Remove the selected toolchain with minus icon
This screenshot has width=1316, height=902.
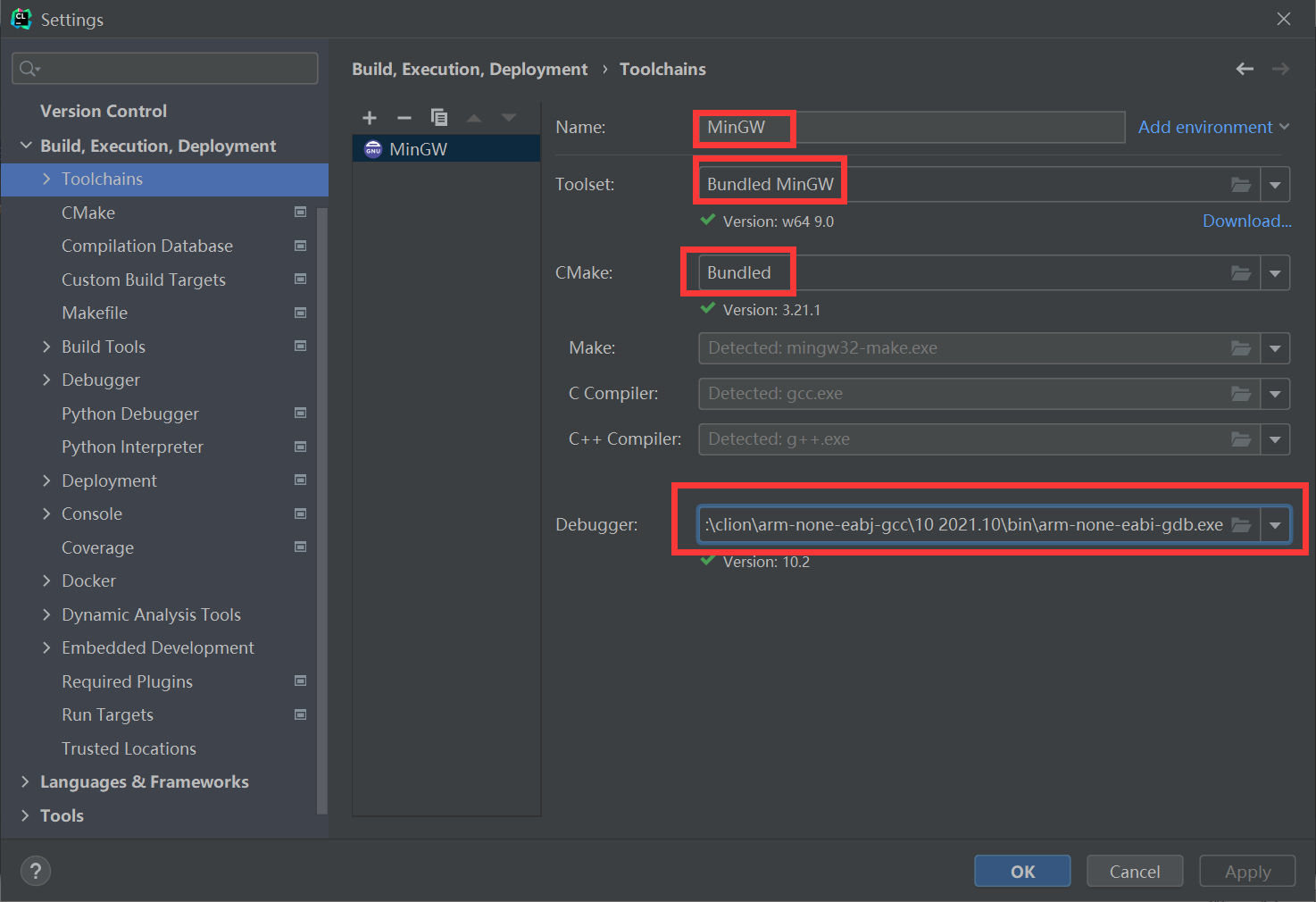click(x=404, y=118)
